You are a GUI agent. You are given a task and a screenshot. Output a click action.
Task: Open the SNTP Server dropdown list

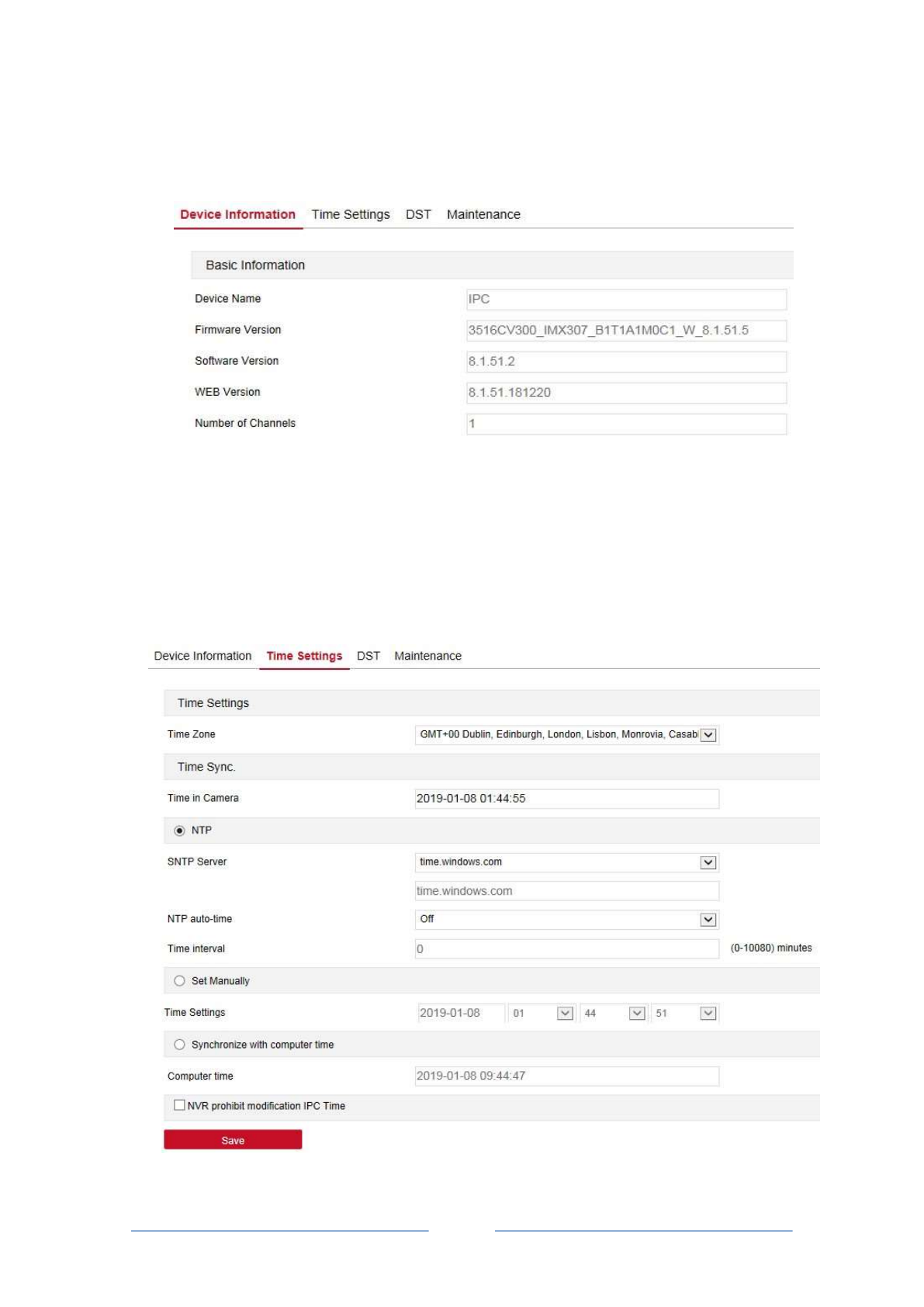pyautogui.click(x=708, y=862)
